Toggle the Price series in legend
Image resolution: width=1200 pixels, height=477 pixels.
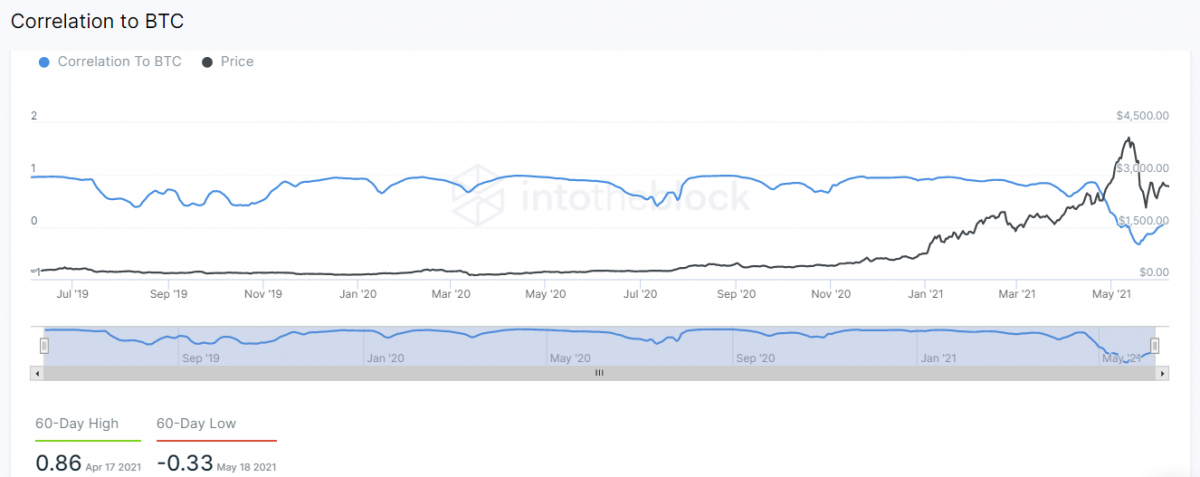pos(237,62)
